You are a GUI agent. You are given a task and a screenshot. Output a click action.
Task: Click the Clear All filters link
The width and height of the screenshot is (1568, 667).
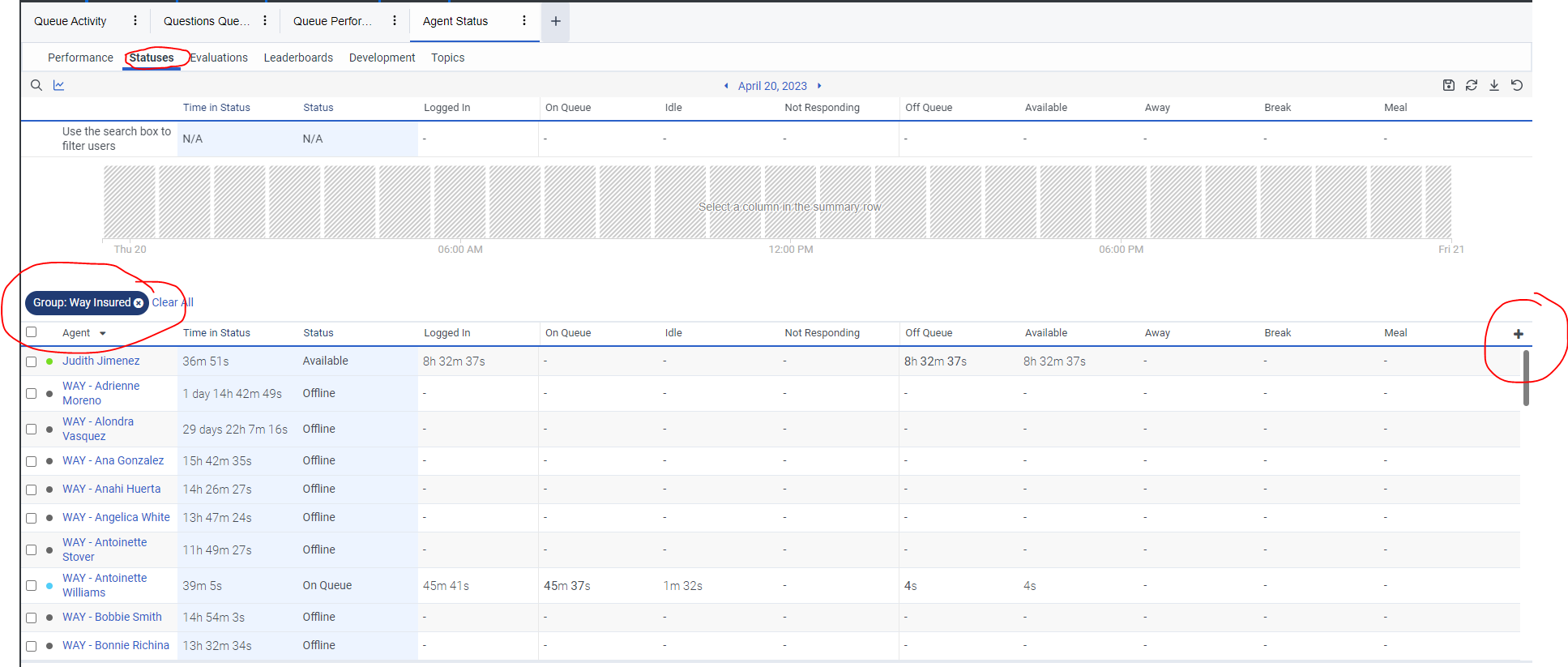pos(173,302)
